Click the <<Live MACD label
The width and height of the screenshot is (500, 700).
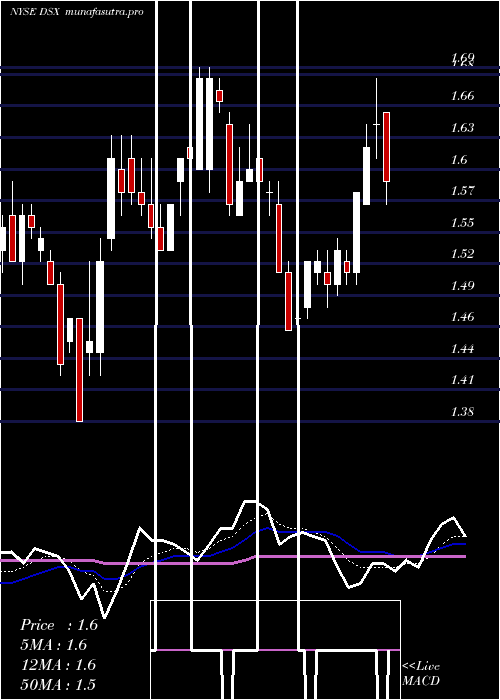coord(421,673)
